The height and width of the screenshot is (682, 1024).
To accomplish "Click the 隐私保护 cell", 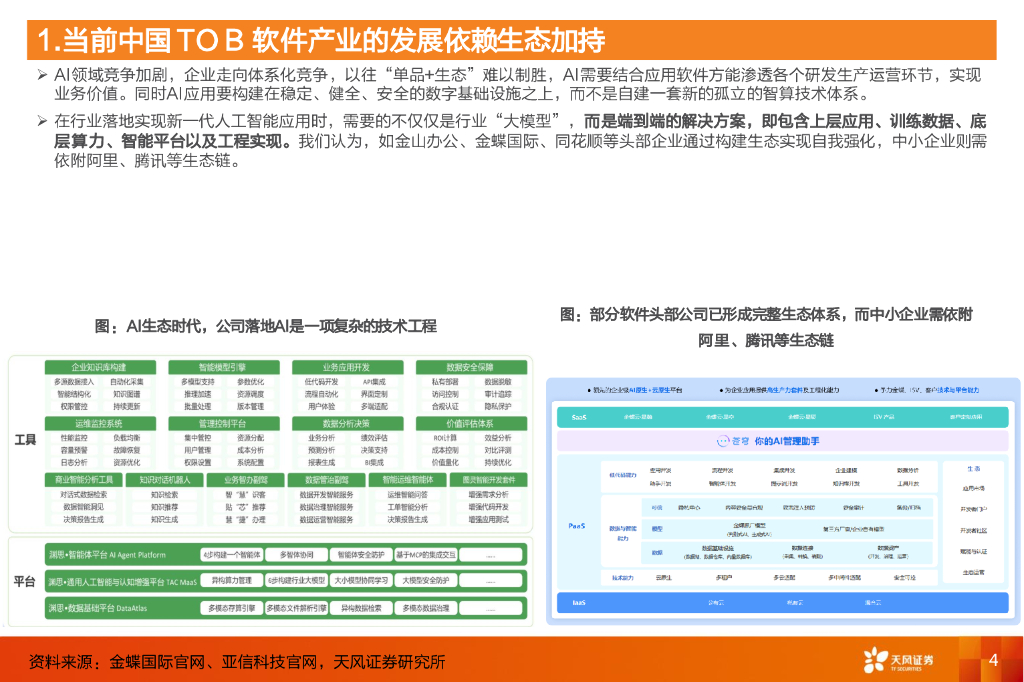I will click(x=498, y=406).
